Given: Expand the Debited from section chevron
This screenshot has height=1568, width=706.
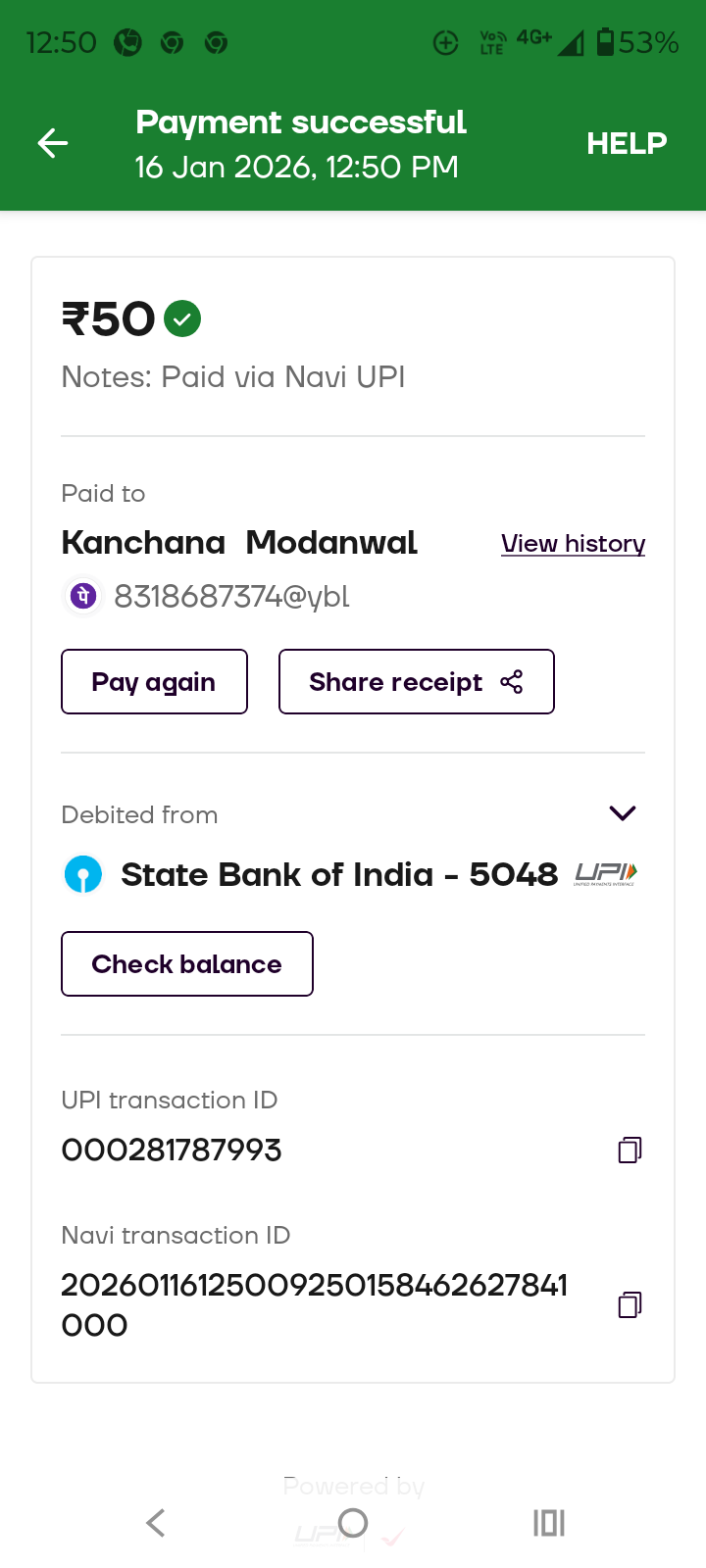Looking at the screenshot, I should pyautogui.click(x=623, y=813).
